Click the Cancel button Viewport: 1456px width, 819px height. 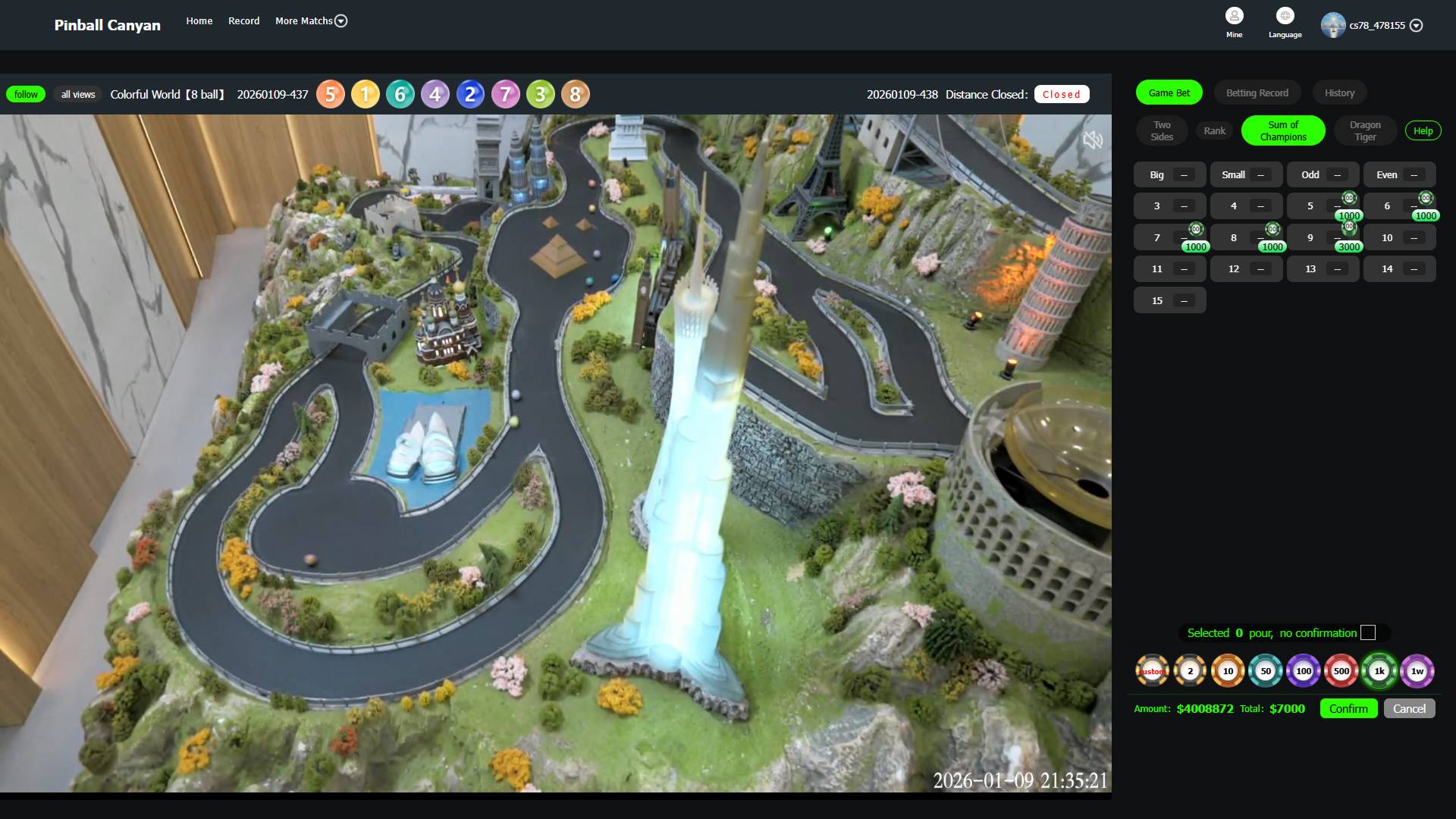(1409, 708)
